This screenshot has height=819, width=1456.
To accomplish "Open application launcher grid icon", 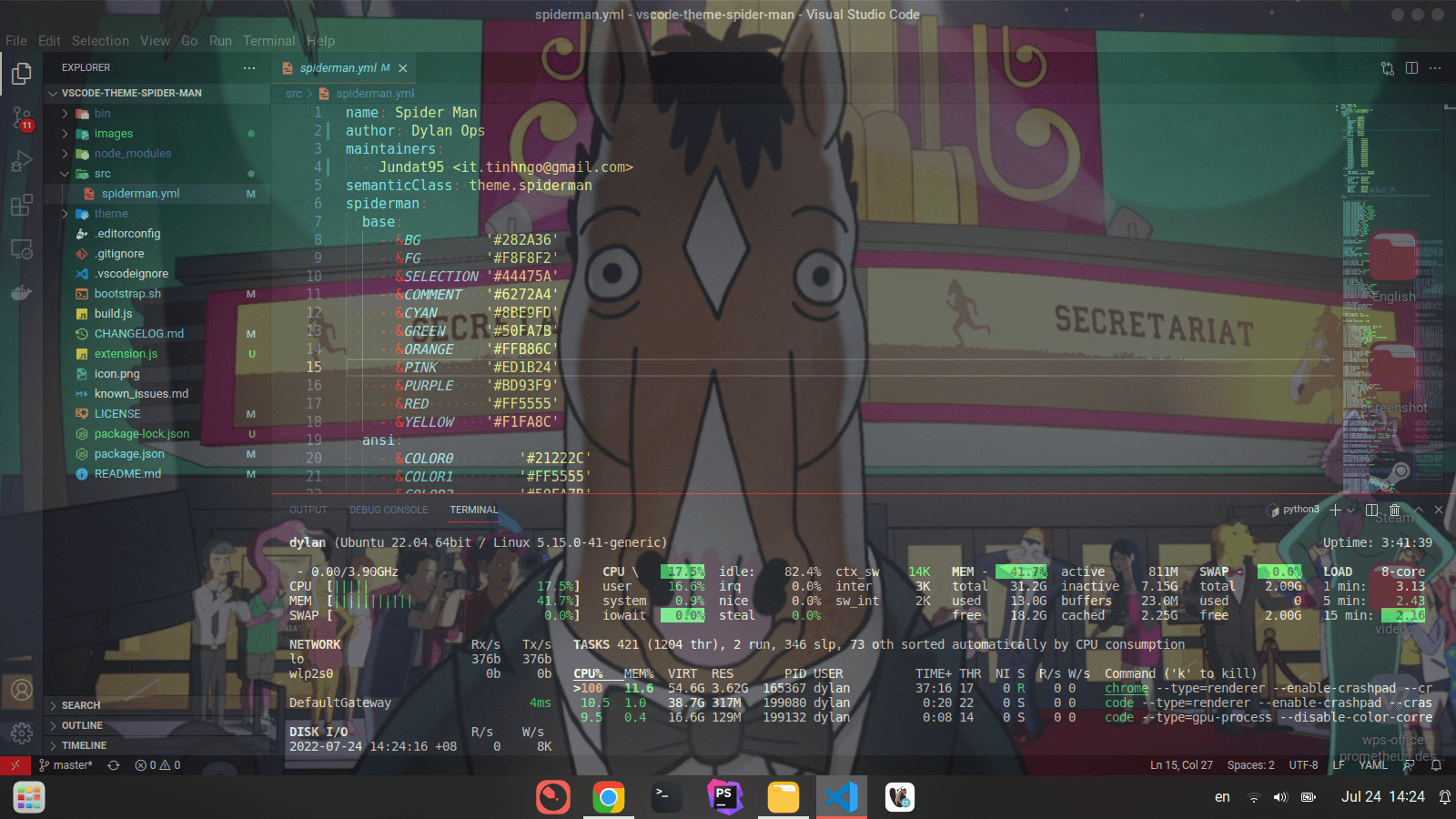I will point(28,798).
